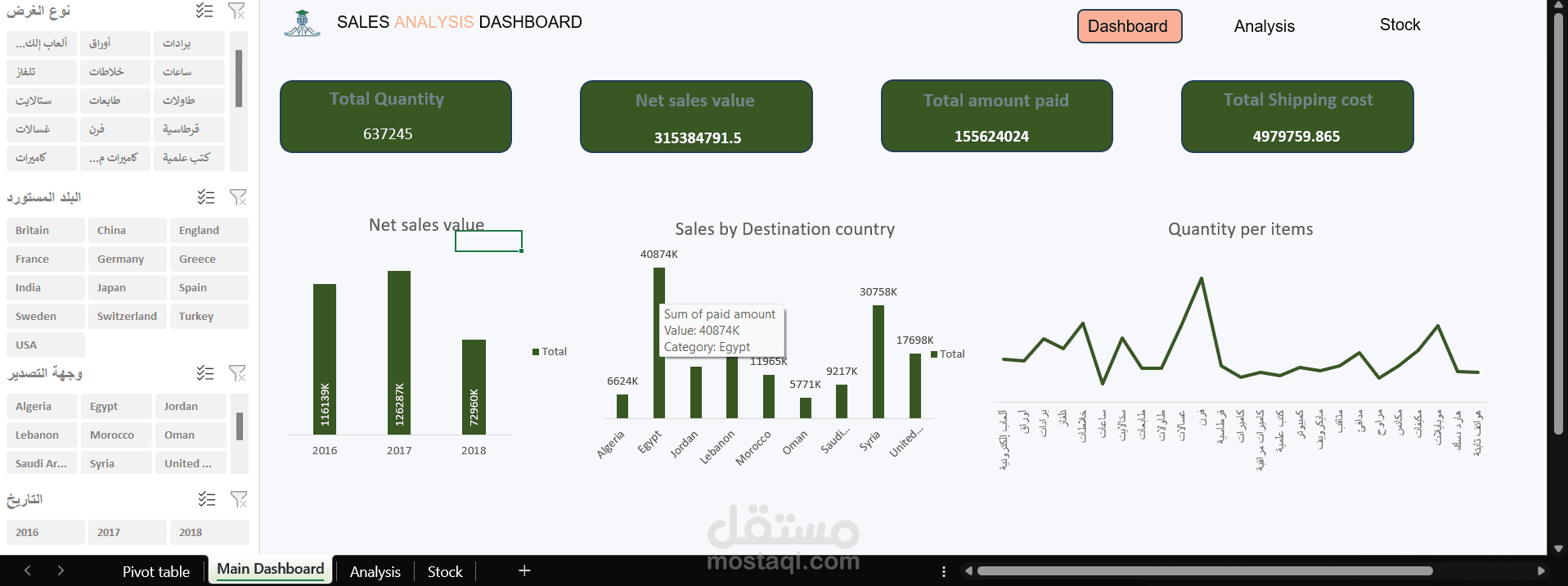Filter importer country by Germany
This screenshot has height=586, width=1568.
128,259
